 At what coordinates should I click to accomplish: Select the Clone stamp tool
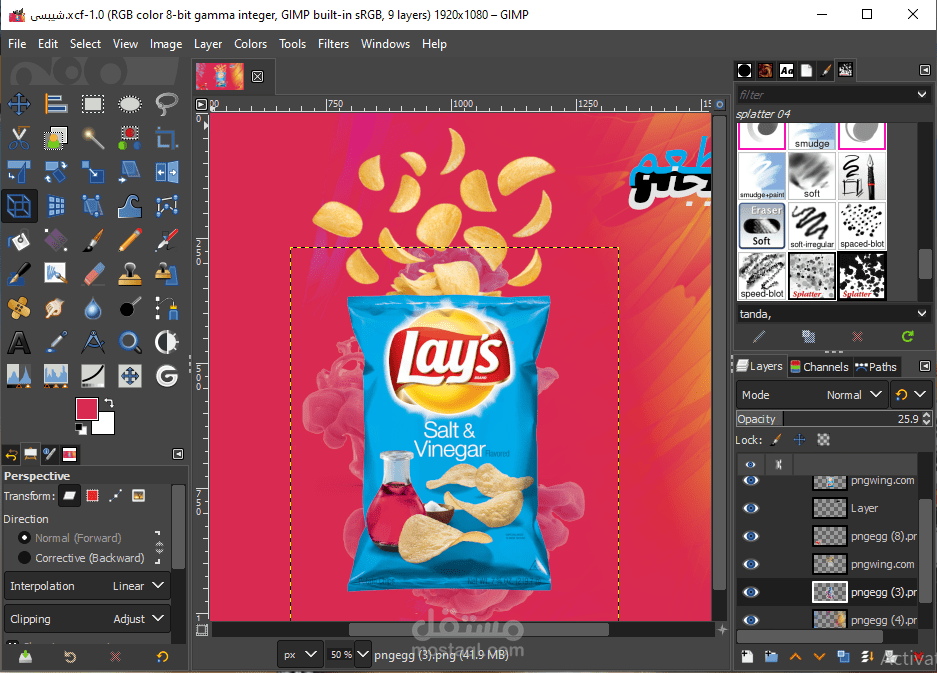point(130,274)
